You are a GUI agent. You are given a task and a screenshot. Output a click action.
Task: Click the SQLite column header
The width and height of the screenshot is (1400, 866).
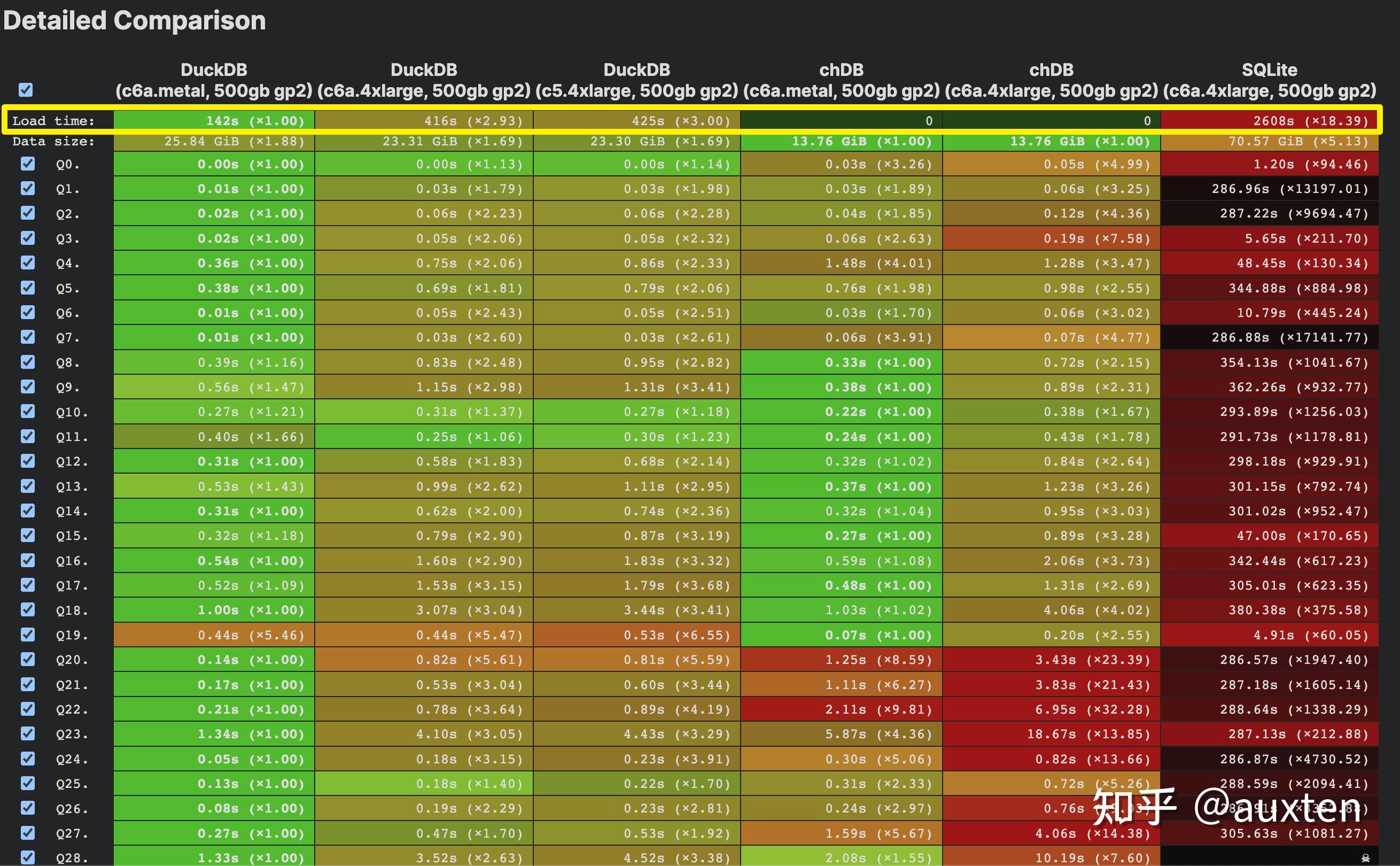(x=1269, y=80)
